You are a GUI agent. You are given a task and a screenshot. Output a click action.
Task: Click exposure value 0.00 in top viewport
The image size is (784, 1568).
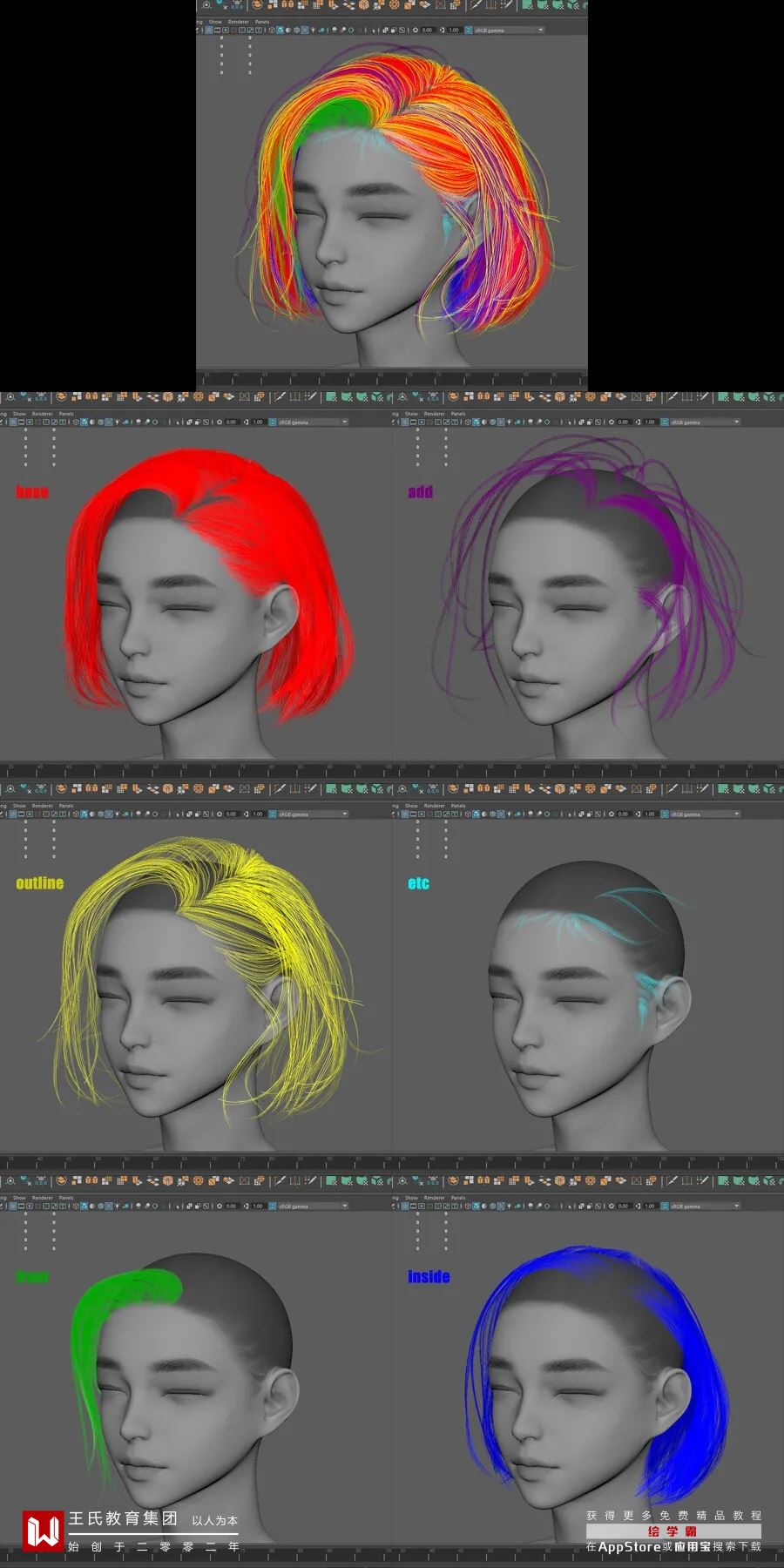coord(427,30)
